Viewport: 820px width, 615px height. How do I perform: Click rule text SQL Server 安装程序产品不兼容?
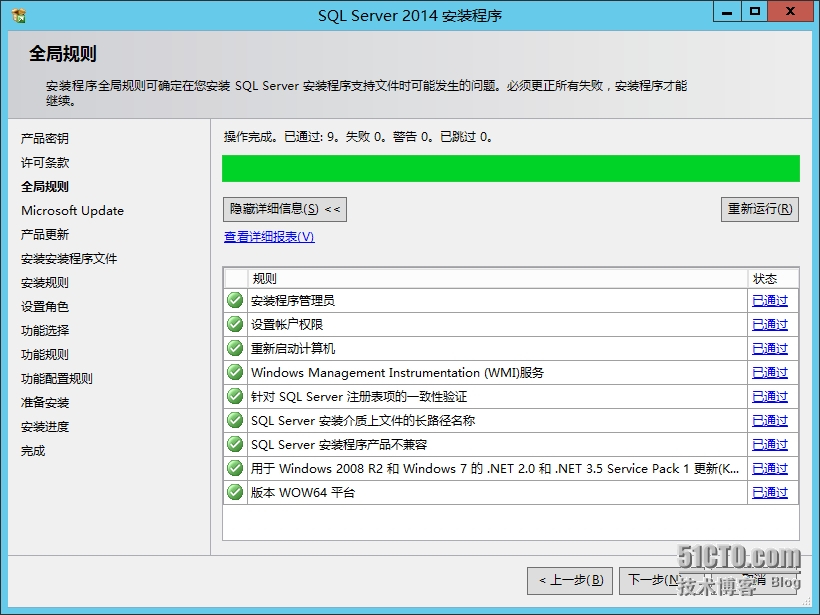[339, 445]
